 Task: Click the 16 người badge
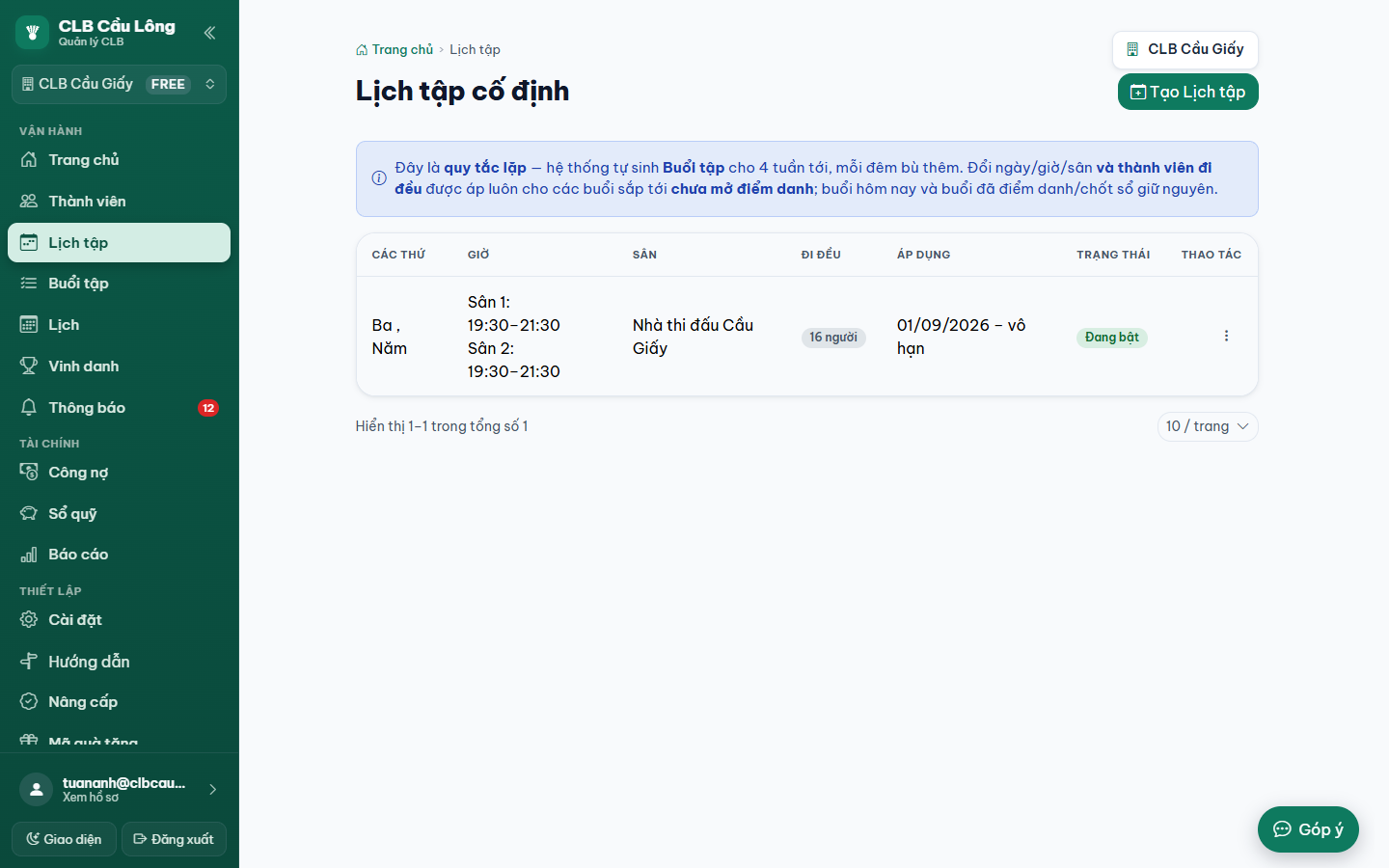[833, 338]
